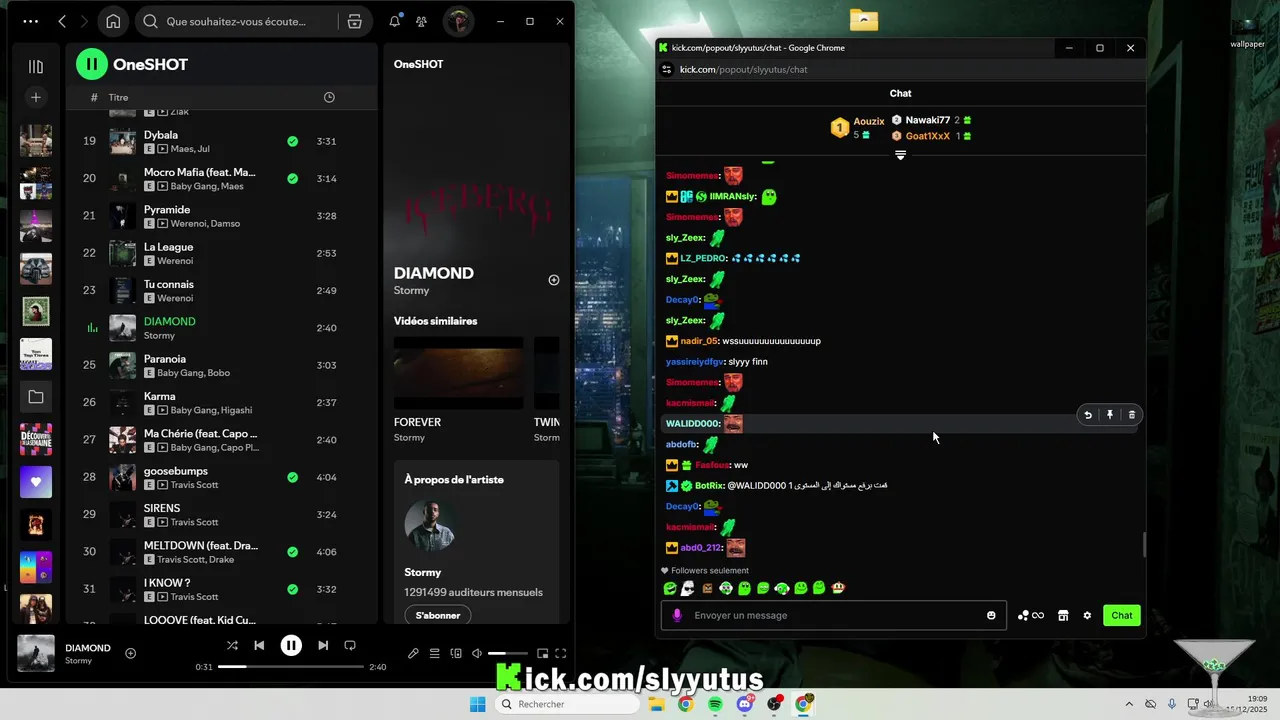
Task: Open connect to a device
Action: (456, 653)
